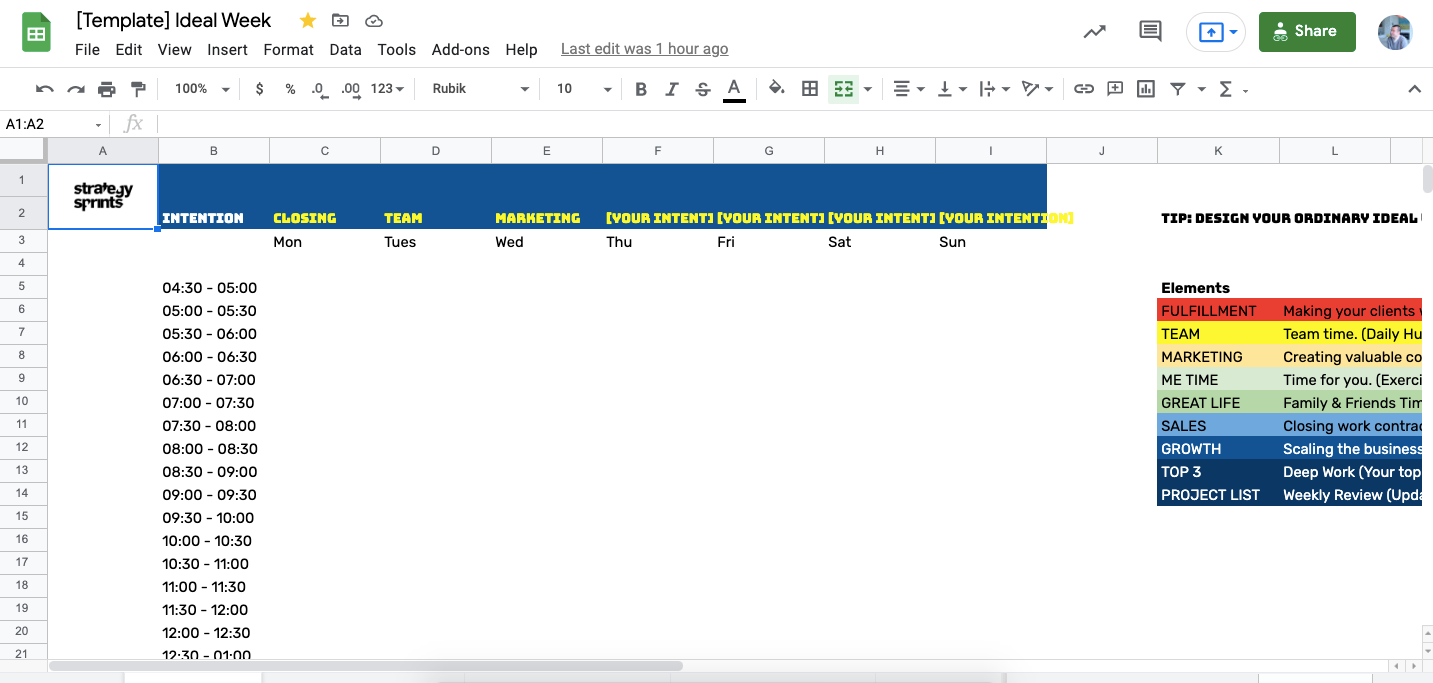Star the document
Viewport: 1433px width, 683px height.
[308, 20]
